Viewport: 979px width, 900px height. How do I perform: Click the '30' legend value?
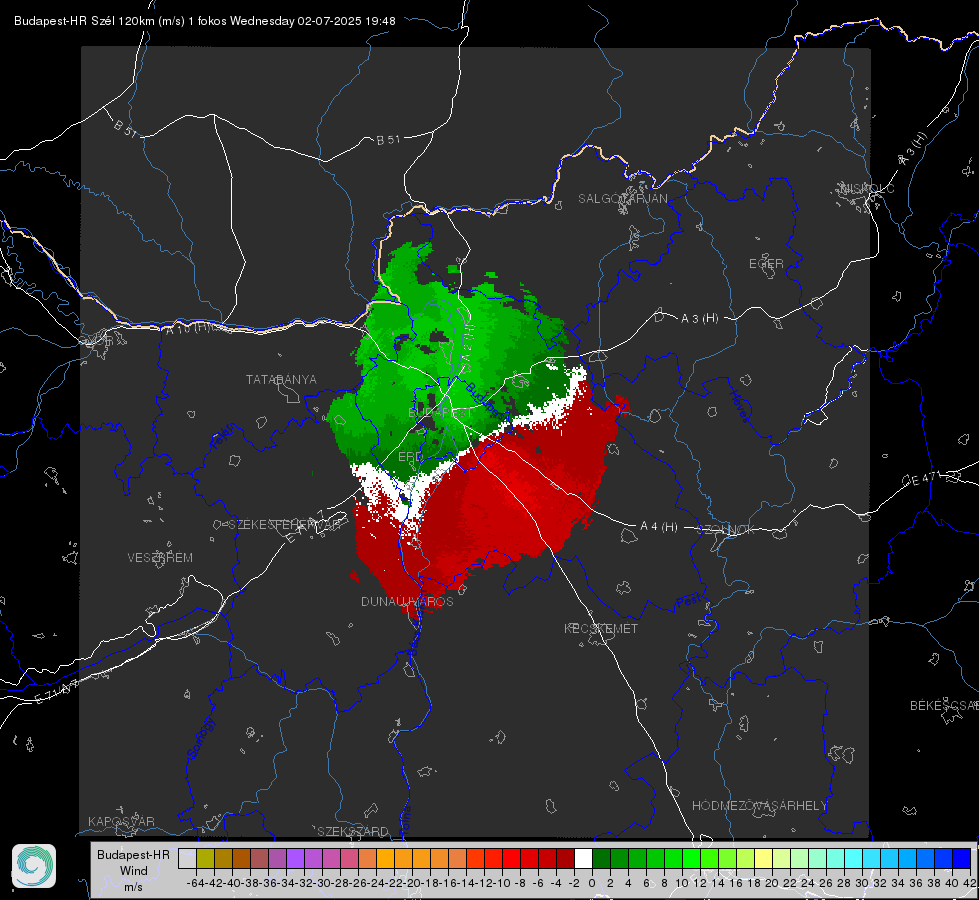pyautogui.click(x=862, y=883)
